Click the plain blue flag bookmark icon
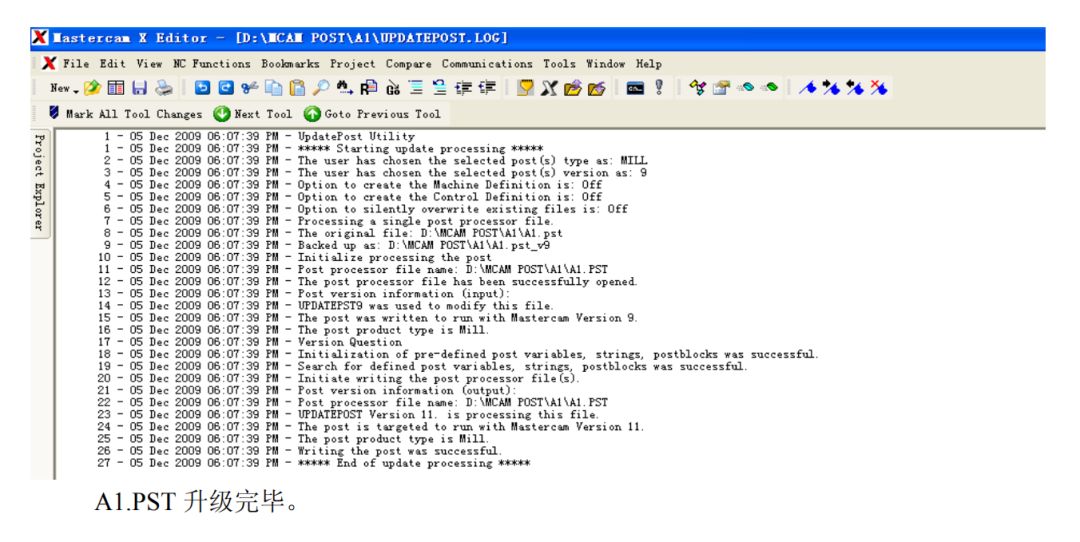Screen dimensions: 1080x542 click(807, 88)
